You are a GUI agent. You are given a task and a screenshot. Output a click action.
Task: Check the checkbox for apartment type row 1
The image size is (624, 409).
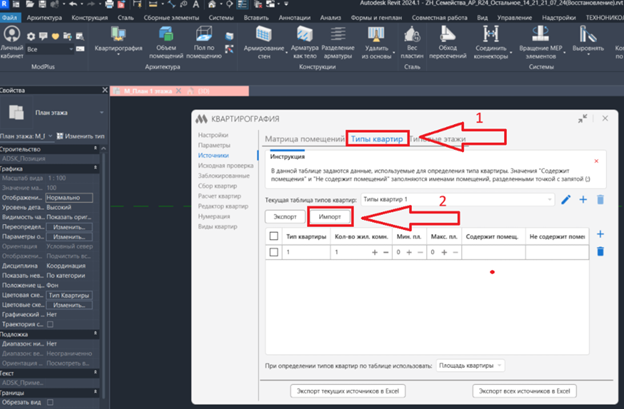tap(274, 252)
